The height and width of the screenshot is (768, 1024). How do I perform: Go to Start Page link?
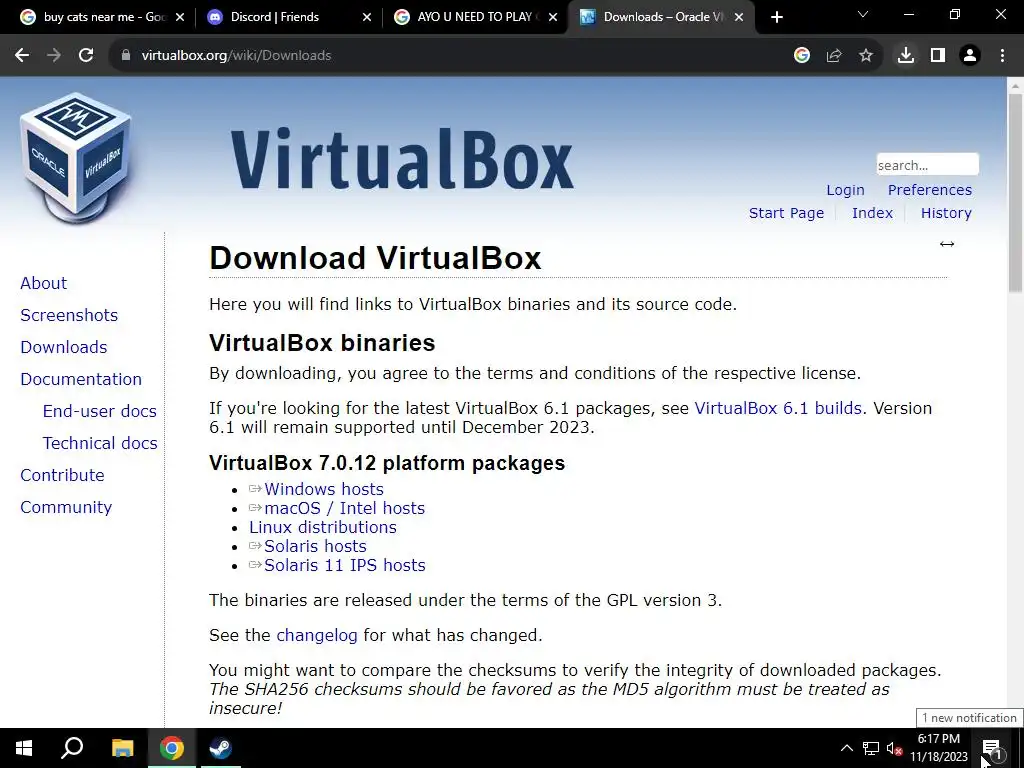coord(786,213)
